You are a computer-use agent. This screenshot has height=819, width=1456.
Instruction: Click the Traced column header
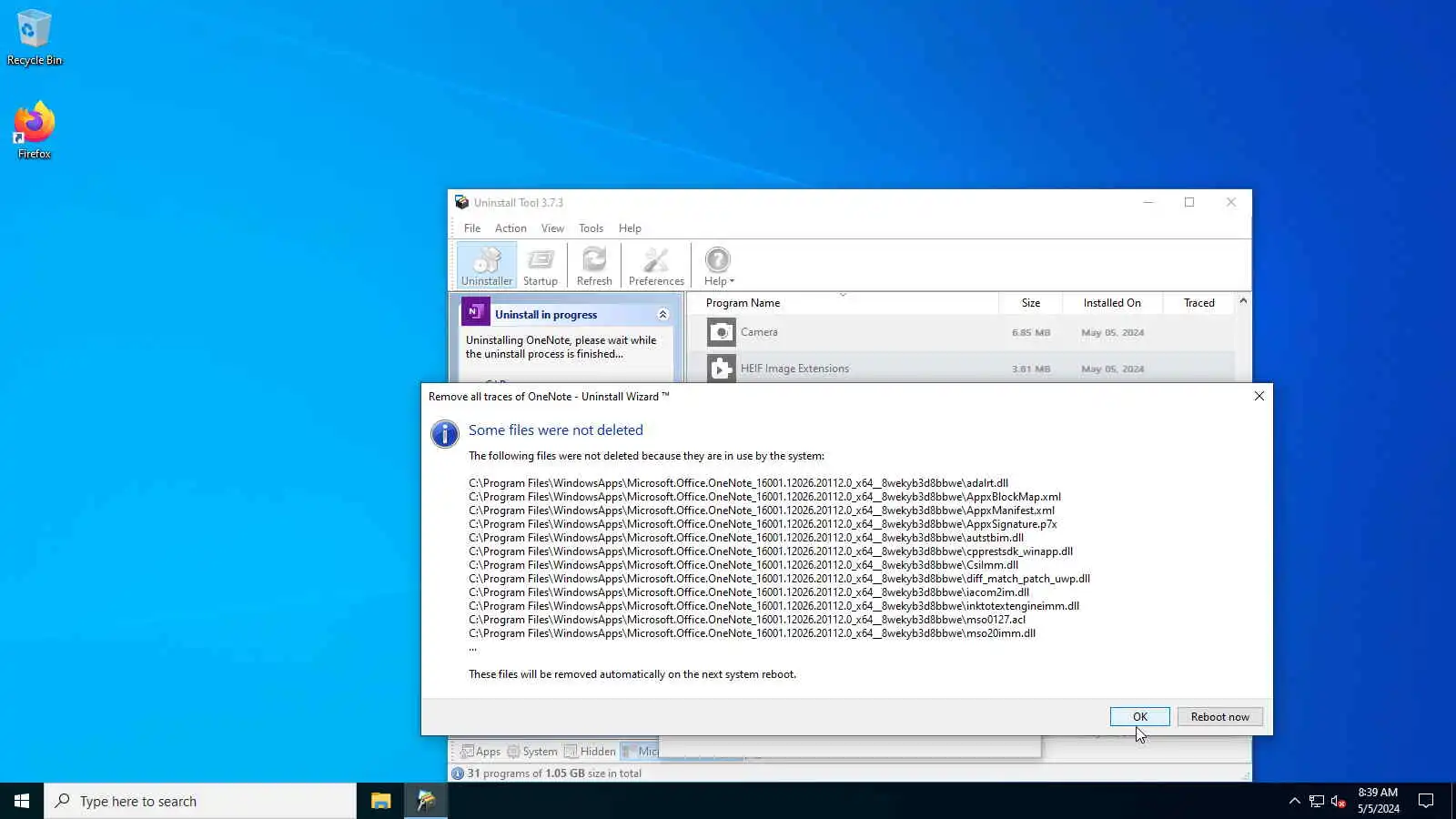(1198, 303)
